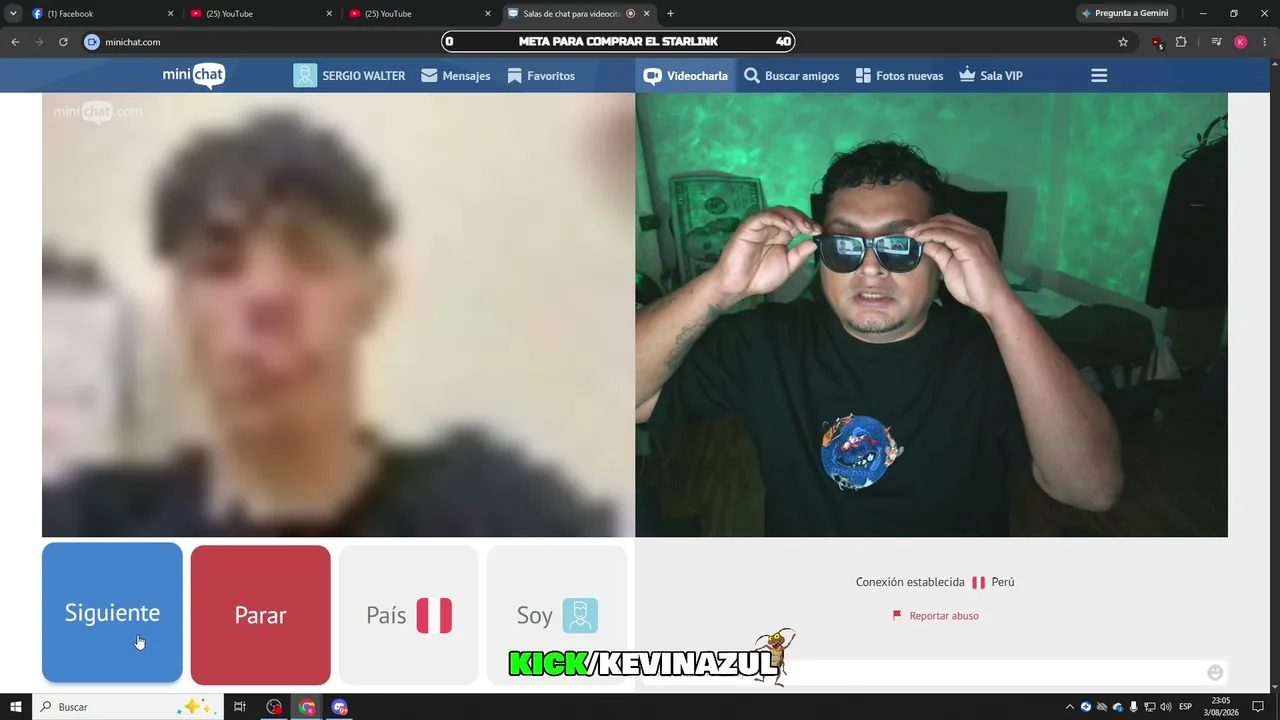The image size is (1280, 720).
Task: Open the minichat hamburger menu
Action: point(1099,76)
